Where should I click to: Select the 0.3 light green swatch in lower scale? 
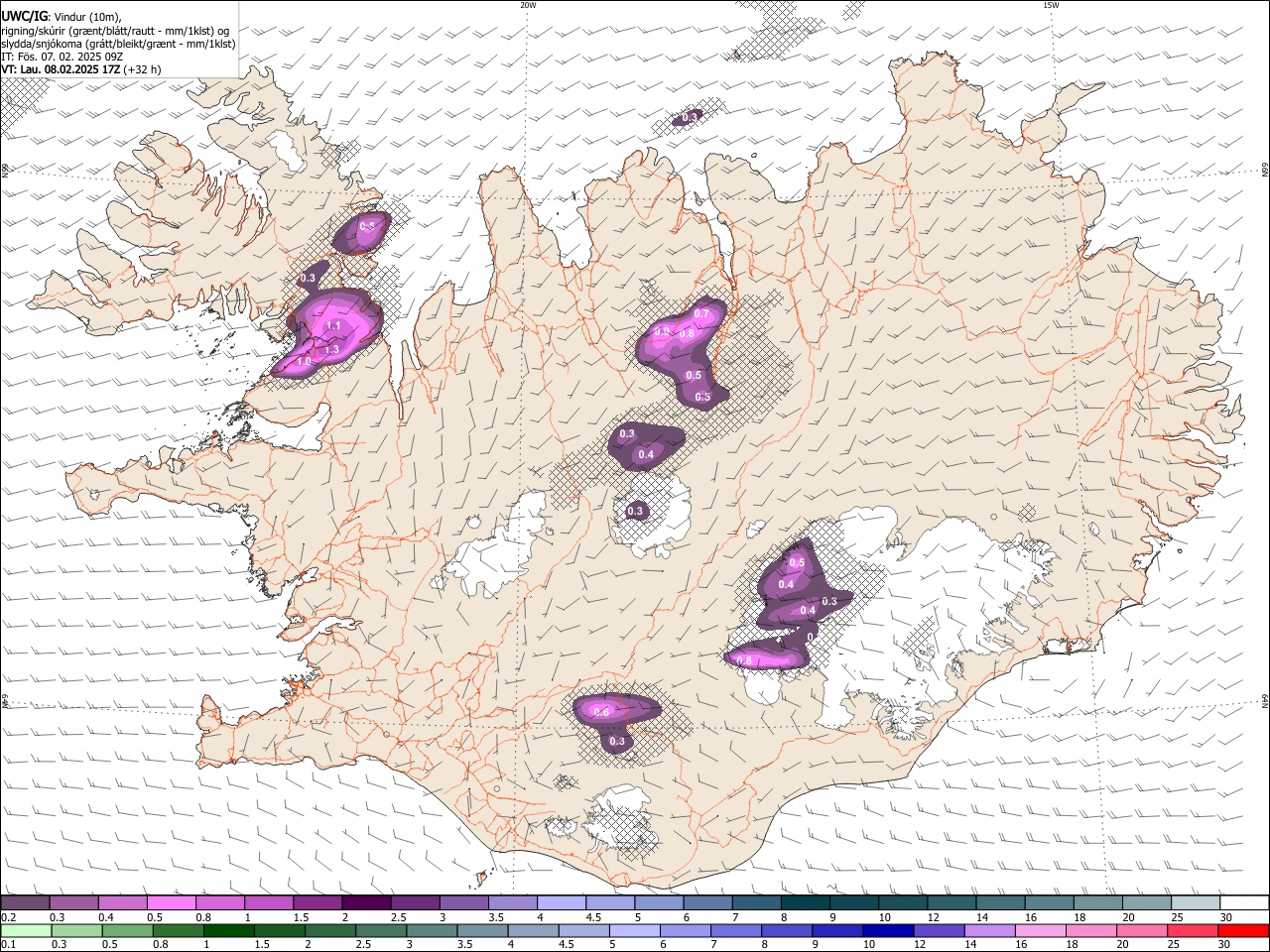(76, 930)
